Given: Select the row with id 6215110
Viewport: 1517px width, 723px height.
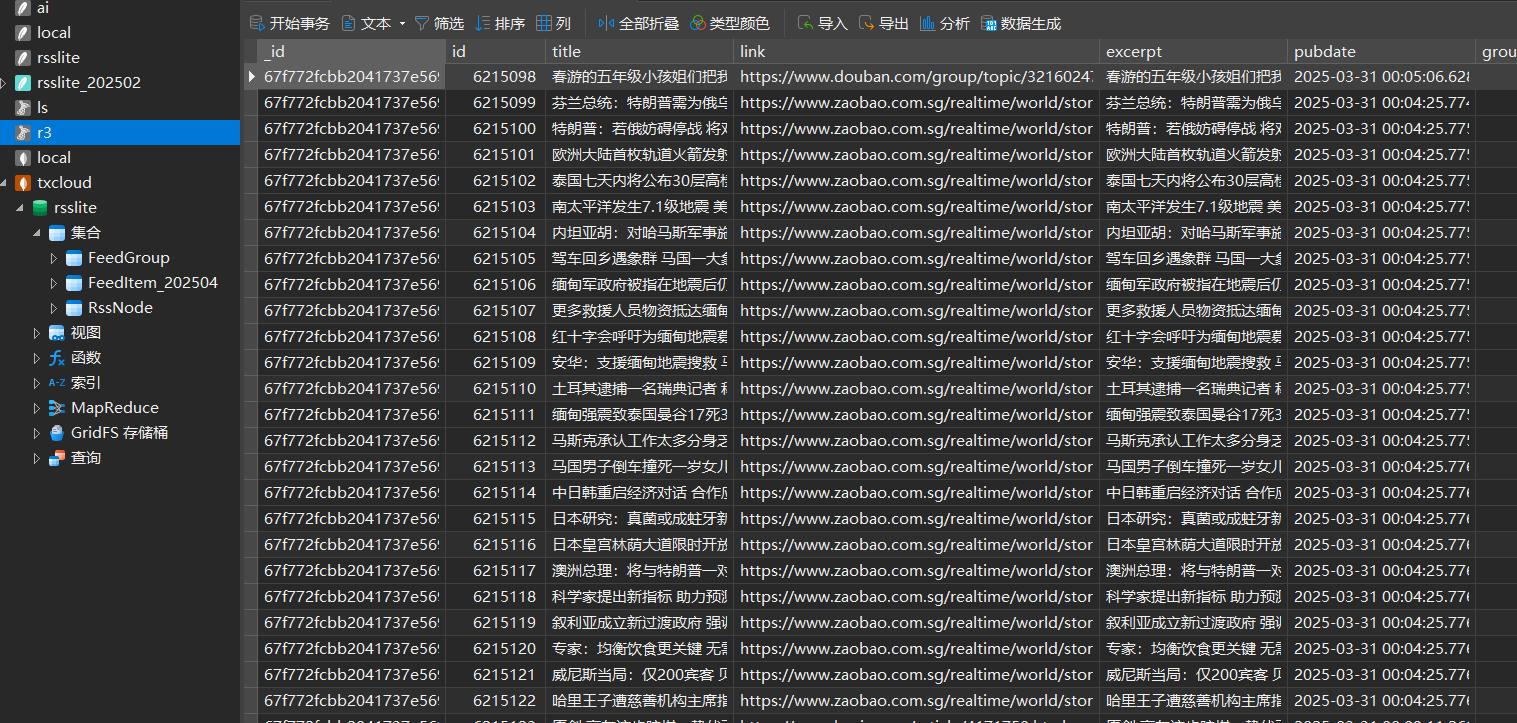Looking at the screenshot, I should [880, 388].
